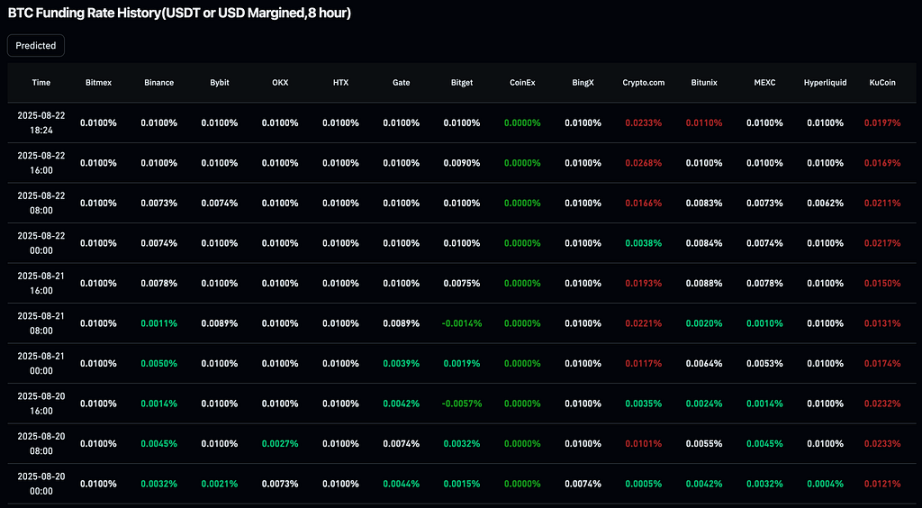This screenshot has width=922, height=508.
Task: Click the 2025-08-22 16:00 time cell
Action: (x=41, y=163)
